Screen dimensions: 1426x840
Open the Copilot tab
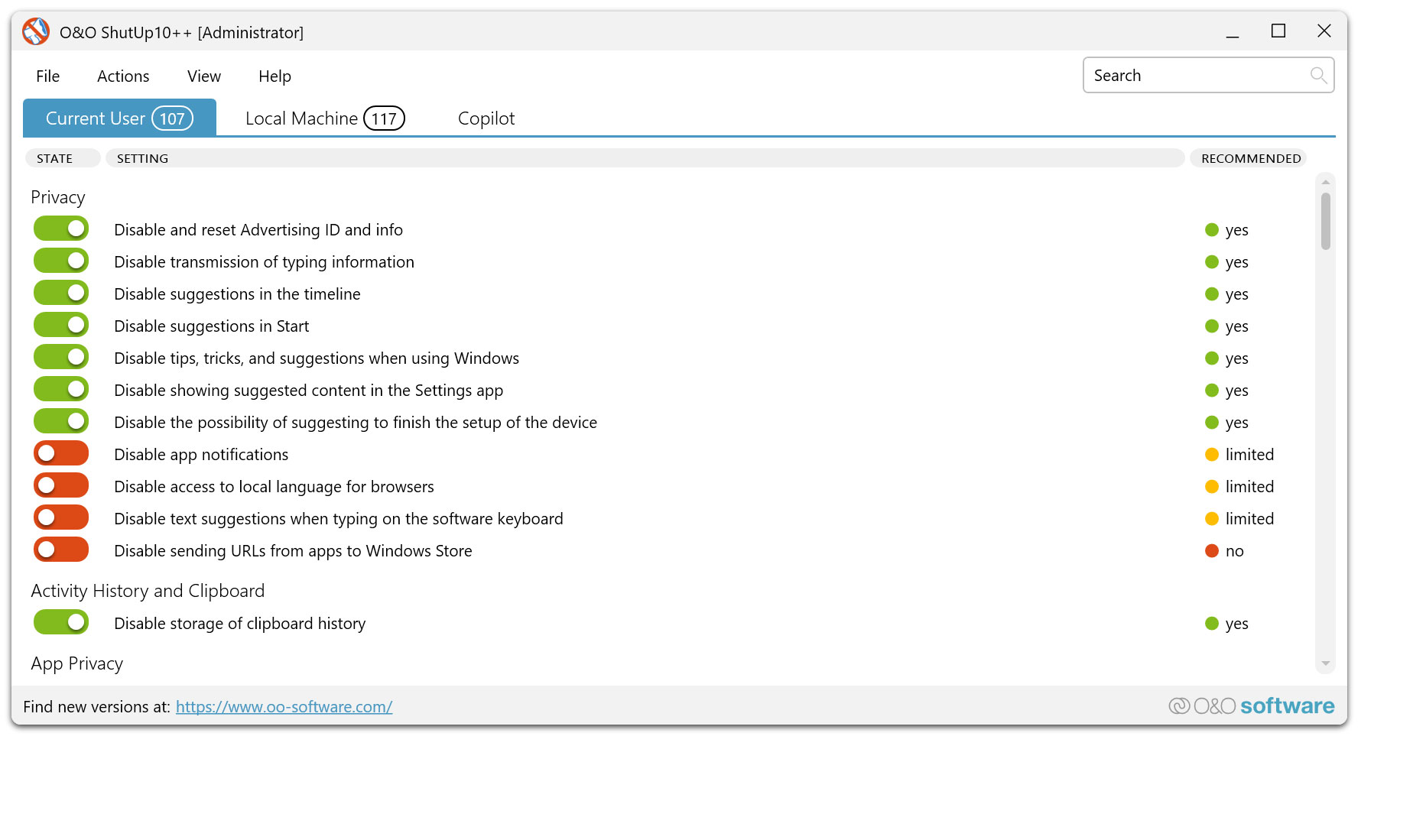pyautogui.click(x=486, y=118)
